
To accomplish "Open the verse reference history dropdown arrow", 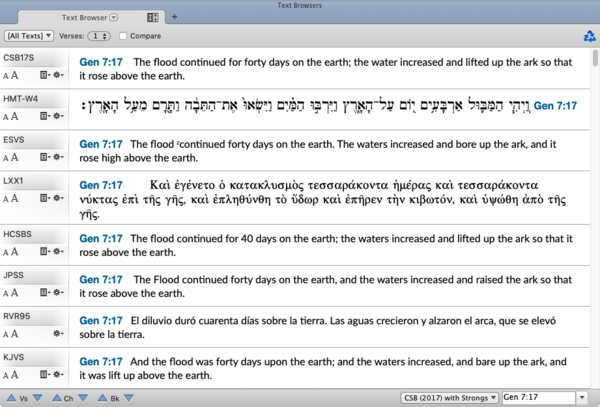I will (x=582, y=398).
